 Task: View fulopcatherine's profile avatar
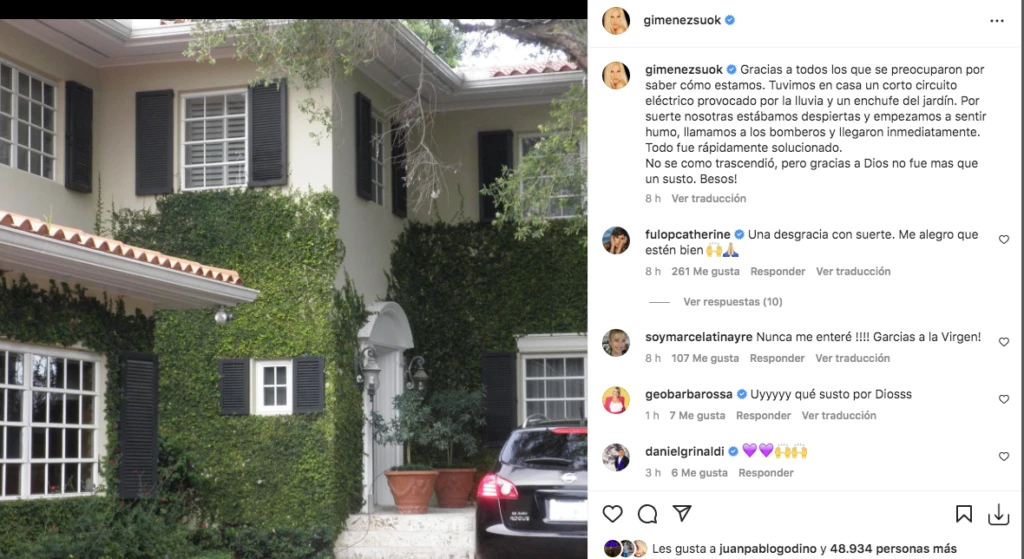coord(616,240)
